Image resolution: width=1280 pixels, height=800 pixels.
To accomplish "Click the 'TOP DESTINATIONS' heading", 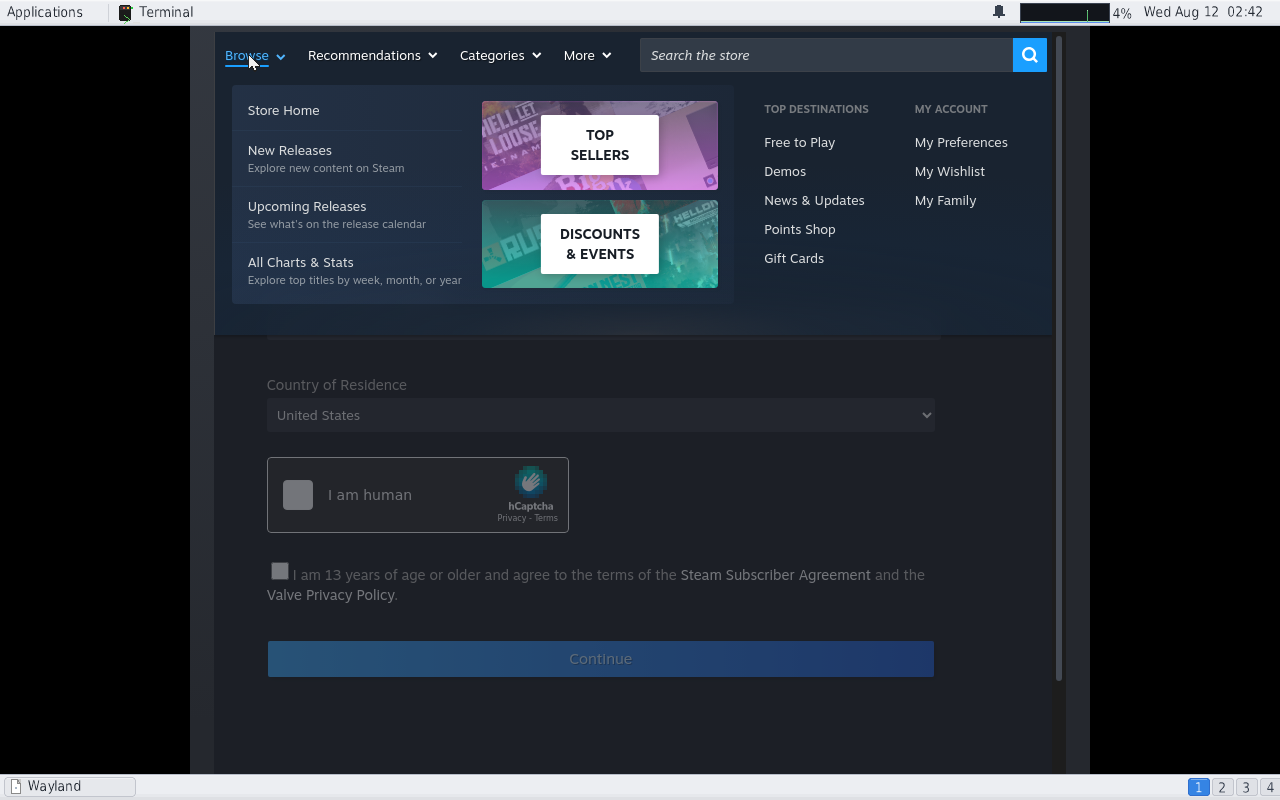I will tap(816, 109).
